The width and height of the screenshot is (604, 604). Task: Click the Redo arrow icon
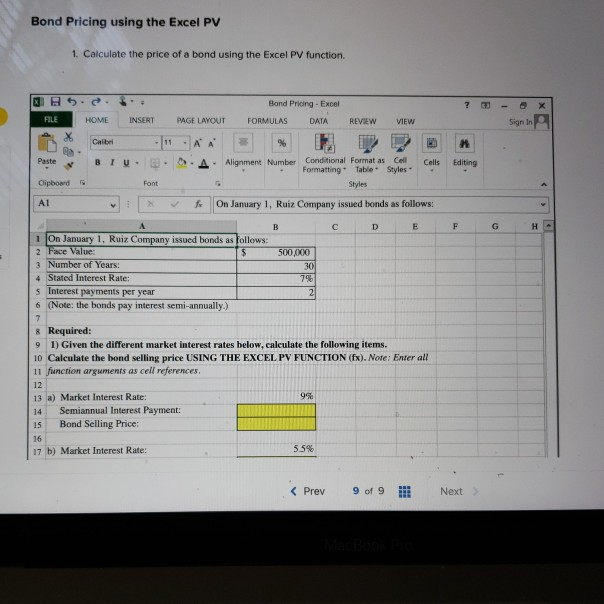point(96,102)
